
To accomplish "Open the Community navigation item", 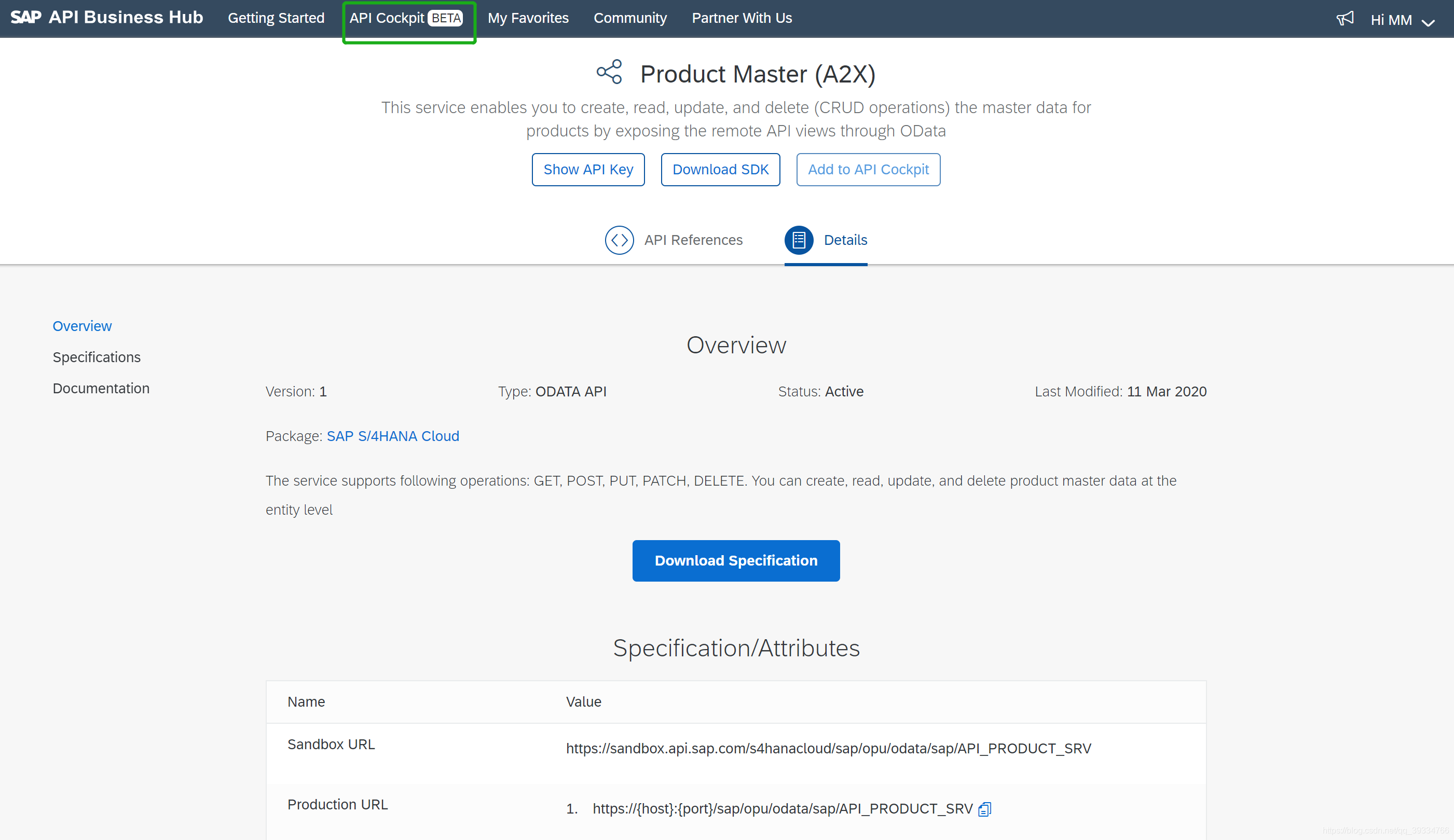I will tap(630, 19).
